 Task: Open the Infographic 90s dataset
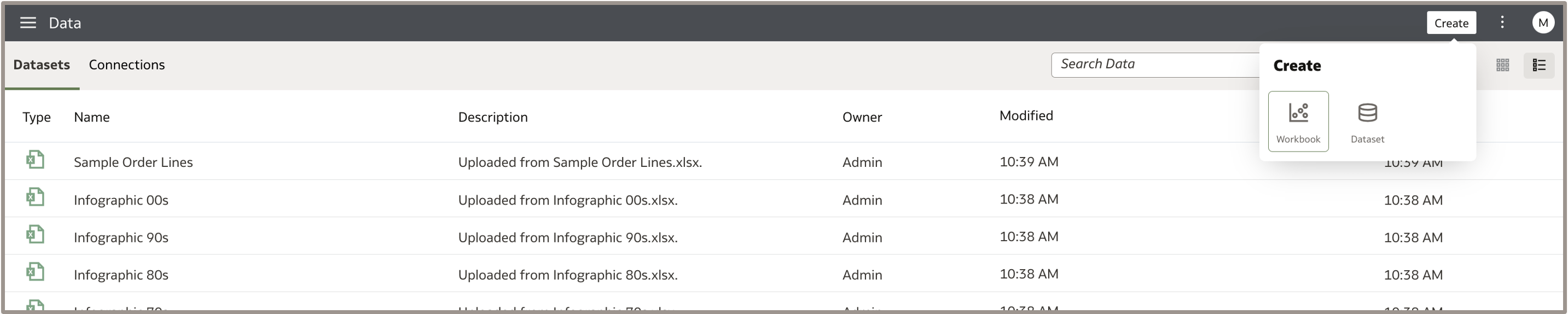point(121,237)
